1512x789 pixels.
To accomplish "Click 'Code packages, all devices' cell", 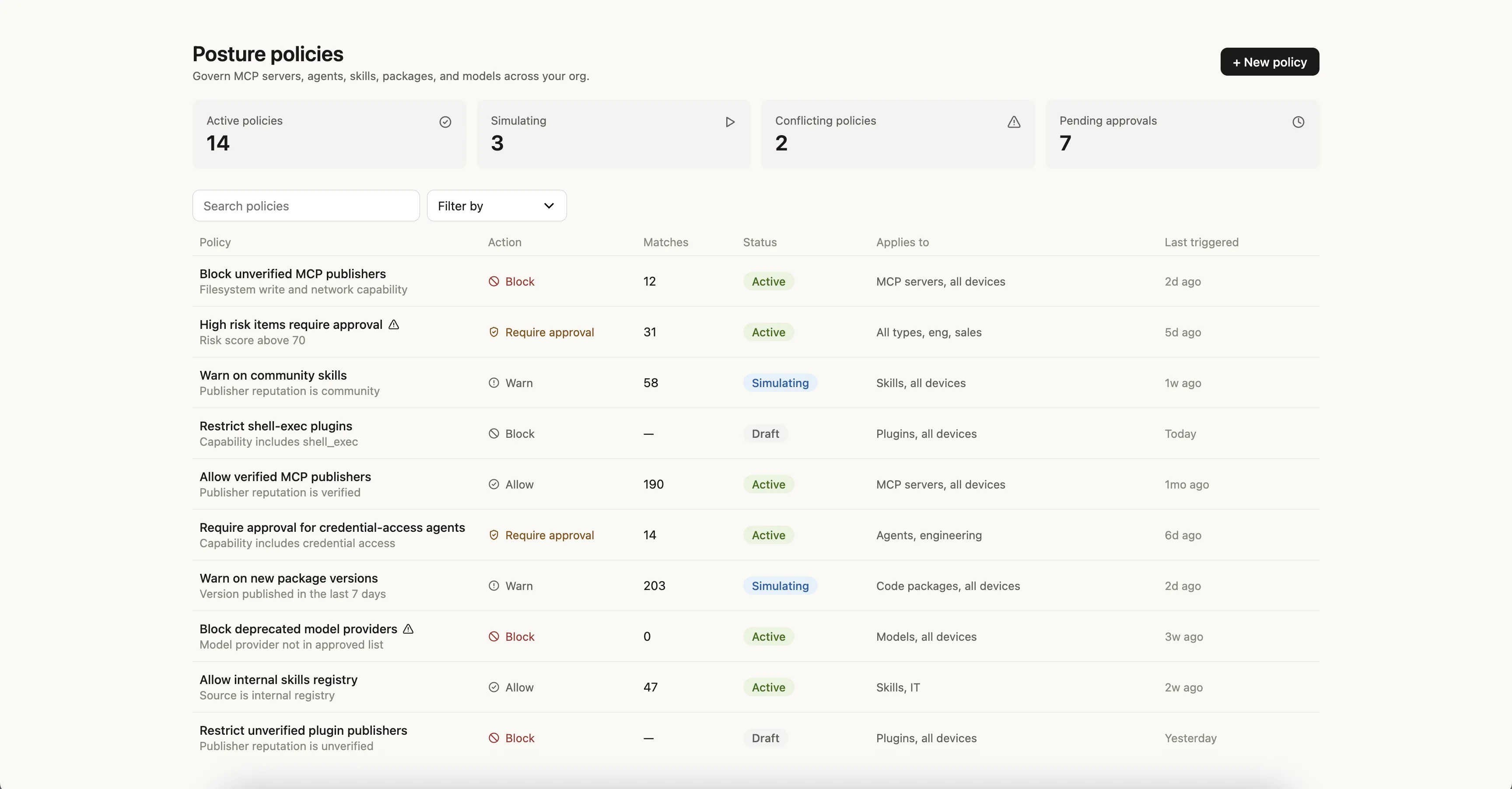I will coord(948,586).
